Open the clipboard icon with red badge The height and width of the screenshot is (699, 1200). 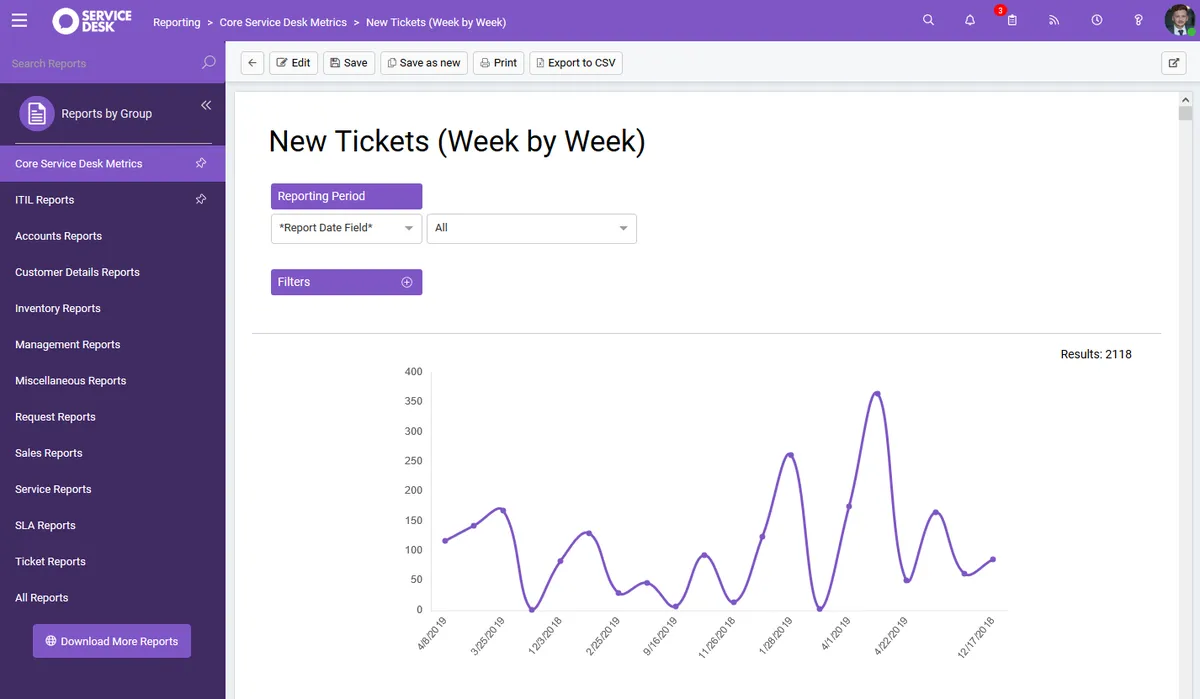pos(1012,20)
